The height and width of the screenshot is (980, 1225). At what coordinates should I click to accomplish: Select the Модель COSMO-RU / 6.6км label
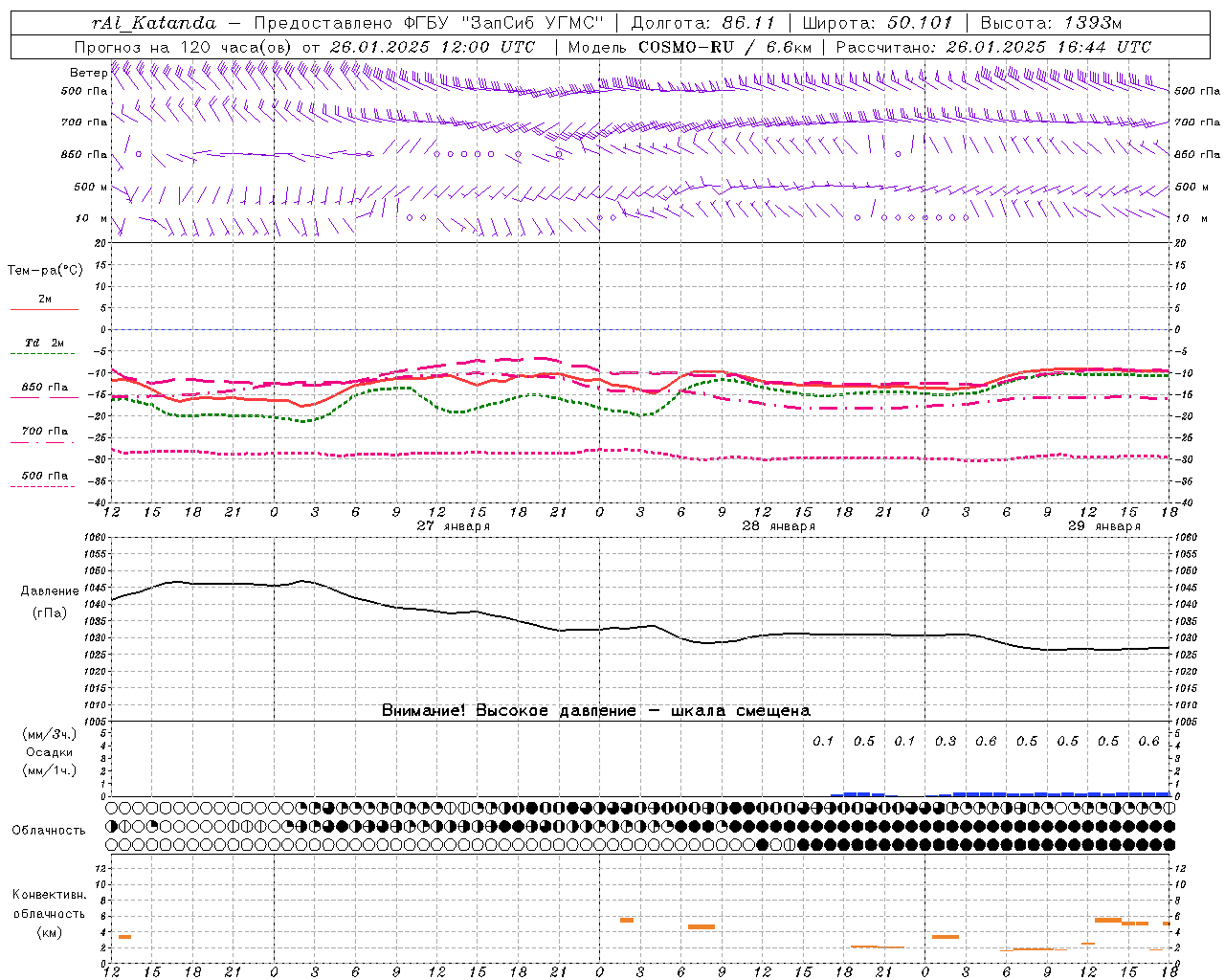(690, 47)
